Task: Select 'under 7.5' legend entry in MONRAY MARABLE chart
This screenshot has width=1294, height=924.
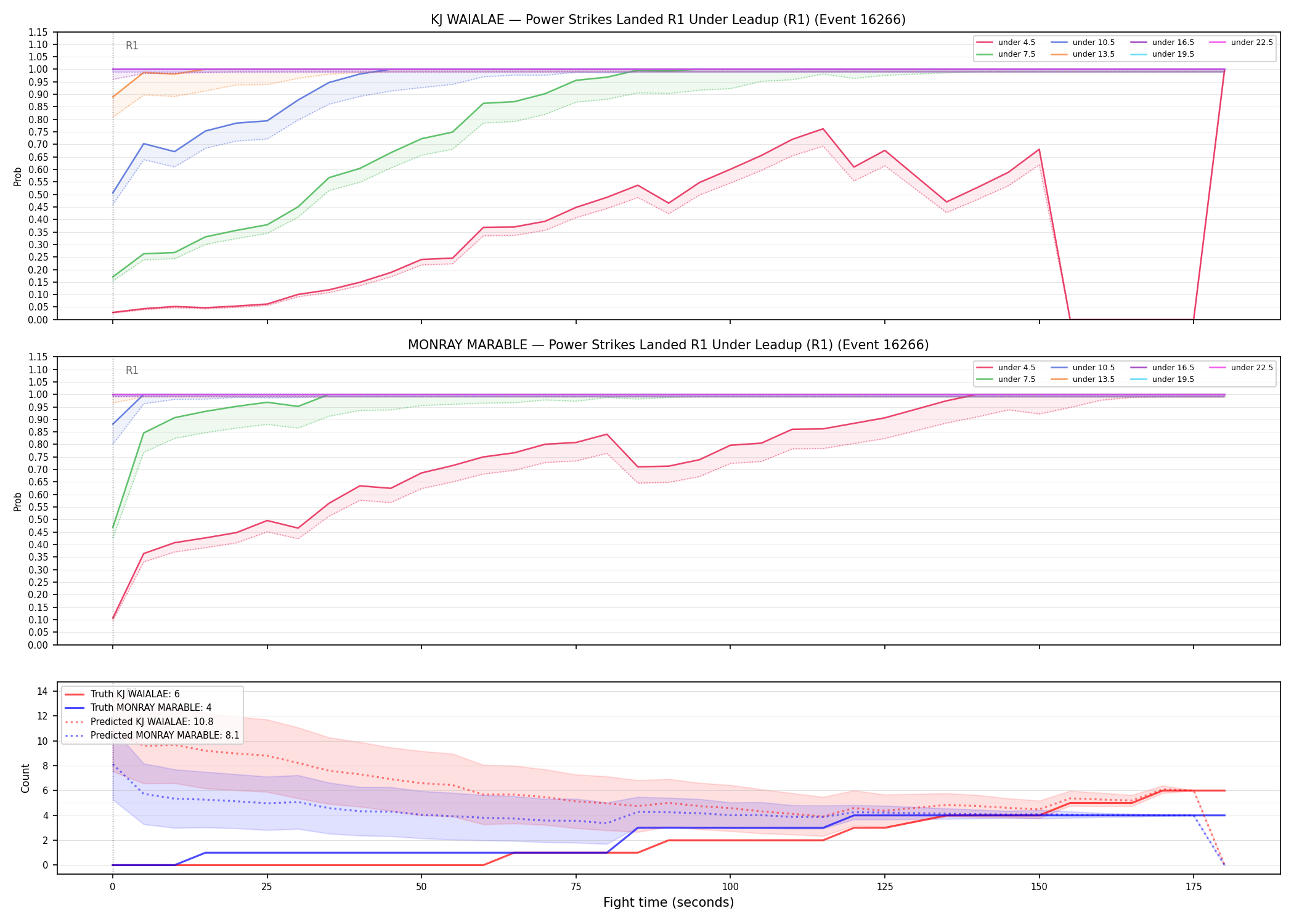Action: coord(1006,379)
